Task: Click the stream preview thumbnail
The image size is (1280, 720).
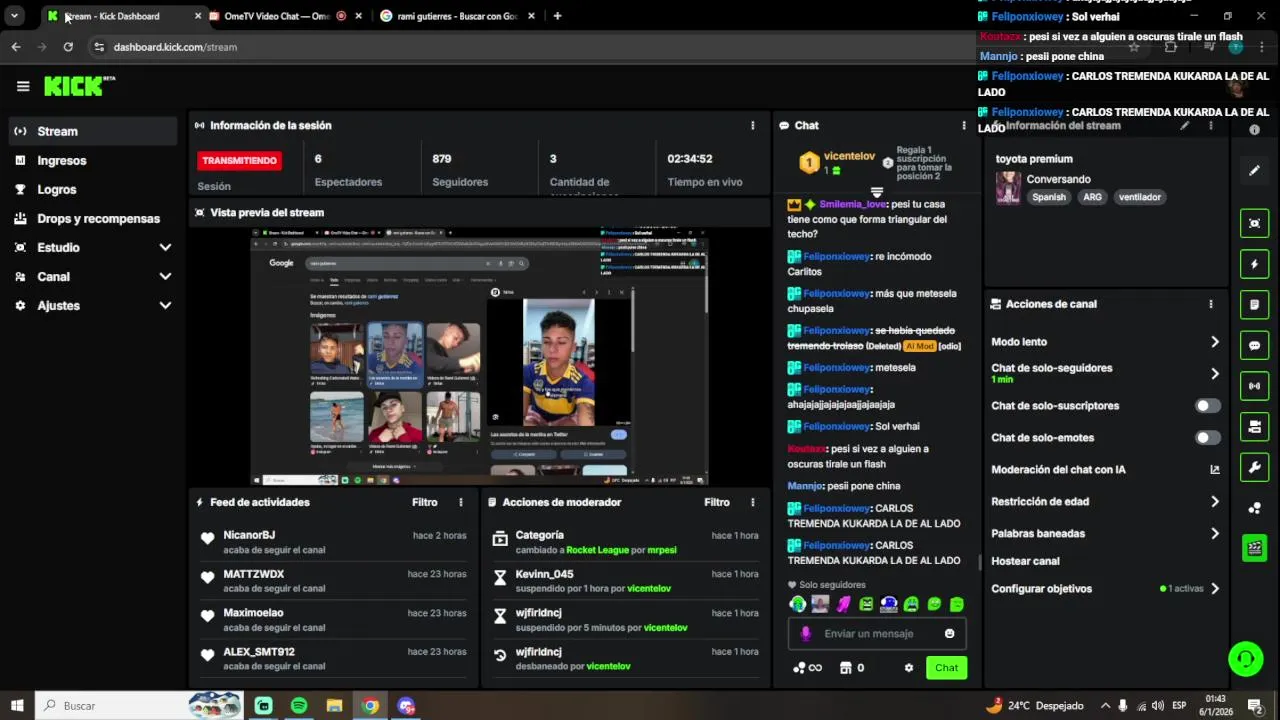Action: click(x=479, y=357)
